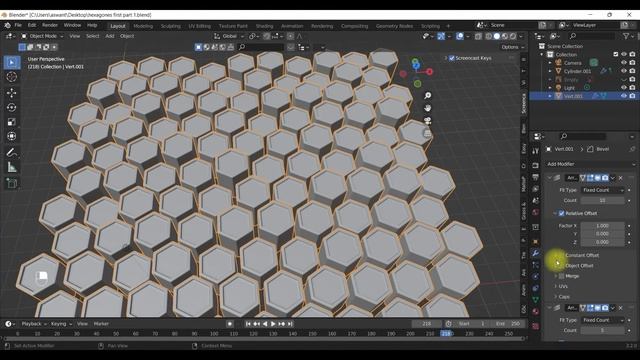Image resolution: width=640 pixels, height=360 pixels.
Task: Click play reversed animation button
Action: (265, 324)
